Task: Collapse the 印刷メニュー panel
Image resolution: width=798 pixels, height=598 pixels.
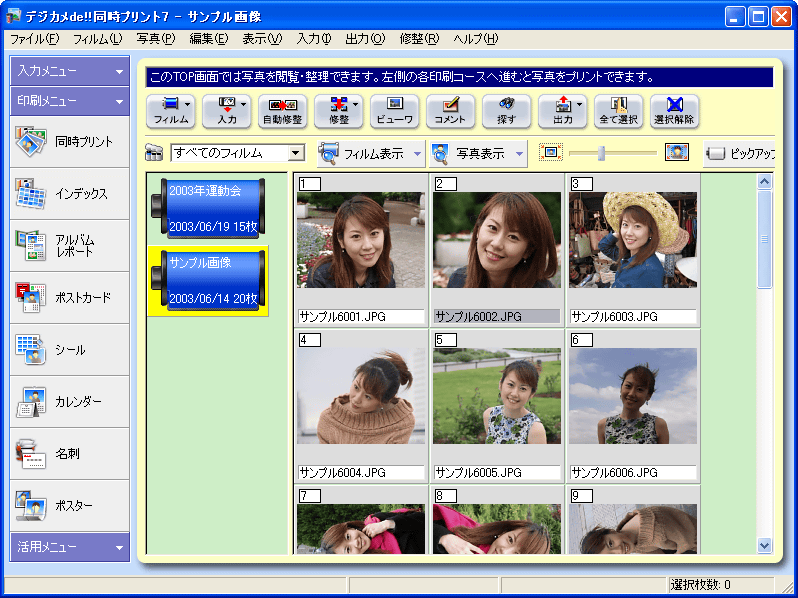Action: point(70,101)
